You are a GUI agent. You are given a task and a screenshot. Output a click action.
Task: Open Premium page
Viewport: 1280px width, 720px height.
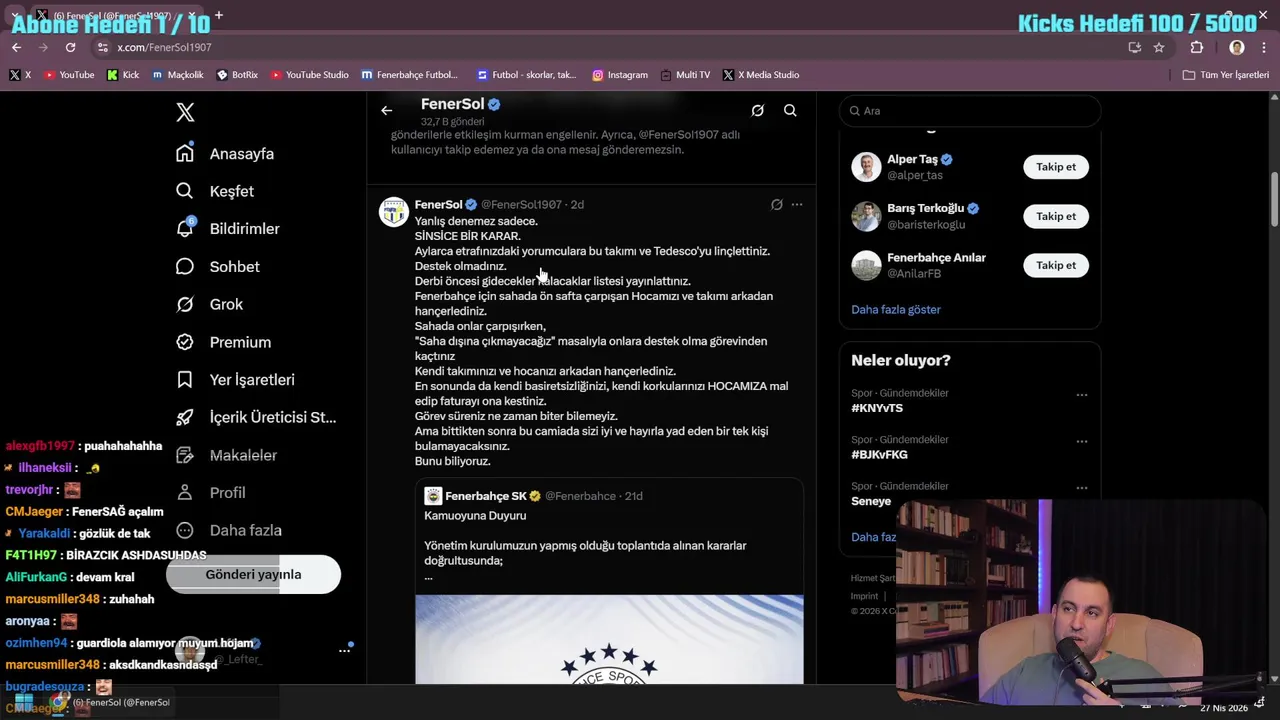224,342
